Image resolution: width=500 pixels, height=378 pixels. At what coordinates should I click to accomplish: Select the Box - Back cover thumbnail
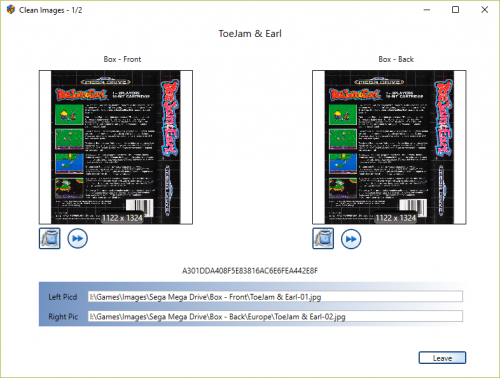pyautogui.click(x=389, y=147)
